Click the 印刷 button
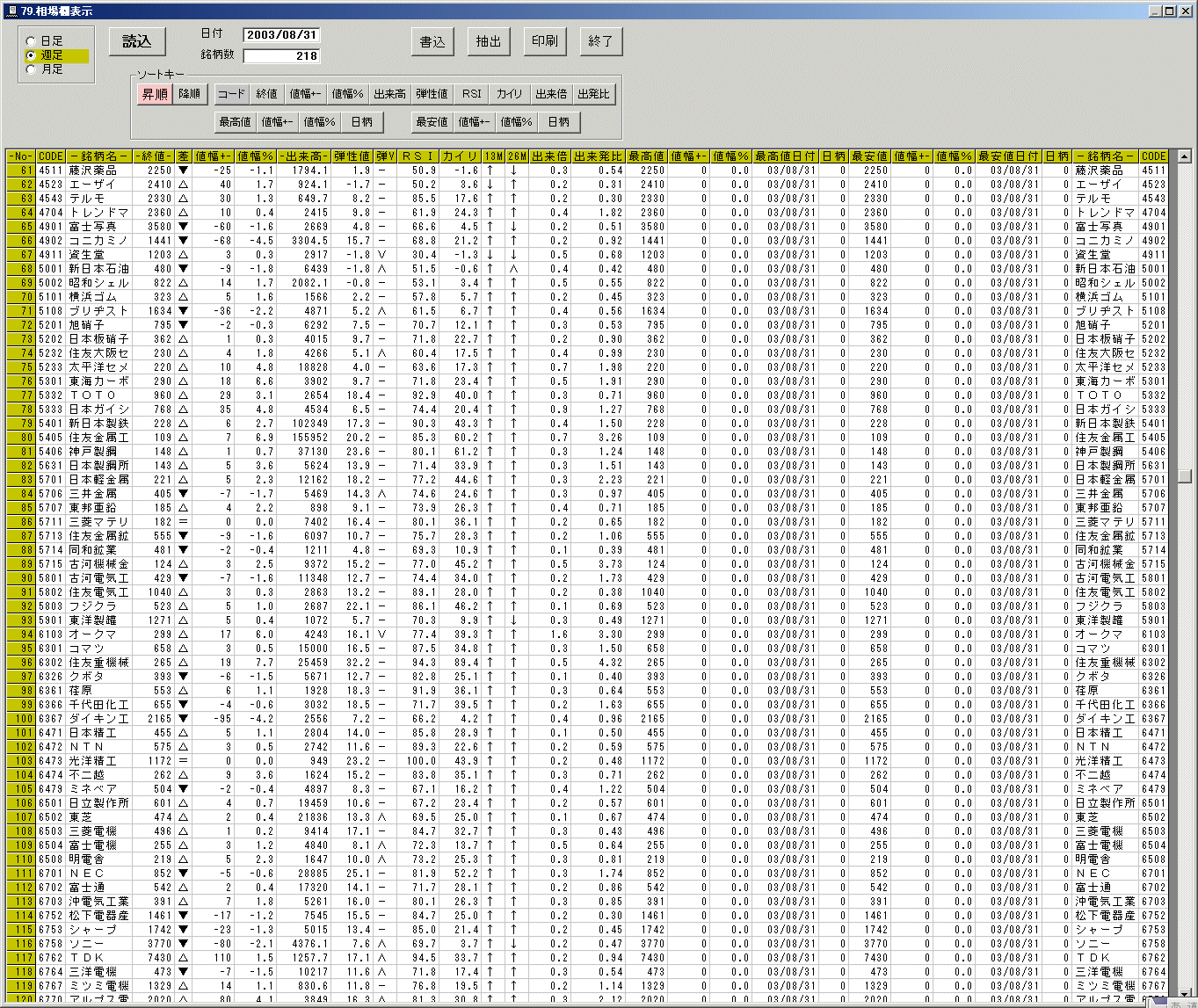The width and height of the screenshot is (1198, 1008). pyautogui.click(x=545, y=41)
